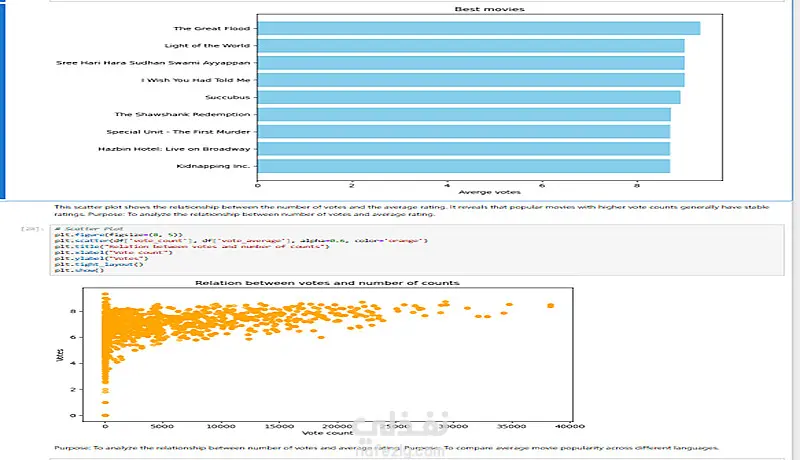Click tick value 2 on the scatter y-axis
The image size is (800, 460).
(73, 390)
